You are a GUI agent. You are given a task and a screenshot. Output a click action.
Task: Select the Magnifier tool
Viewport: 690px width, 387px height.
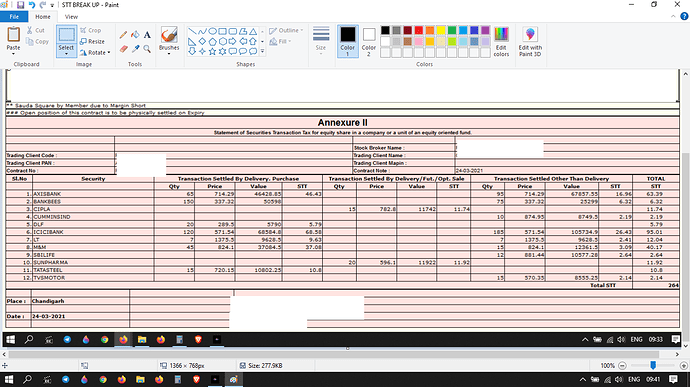click(147, 49)
